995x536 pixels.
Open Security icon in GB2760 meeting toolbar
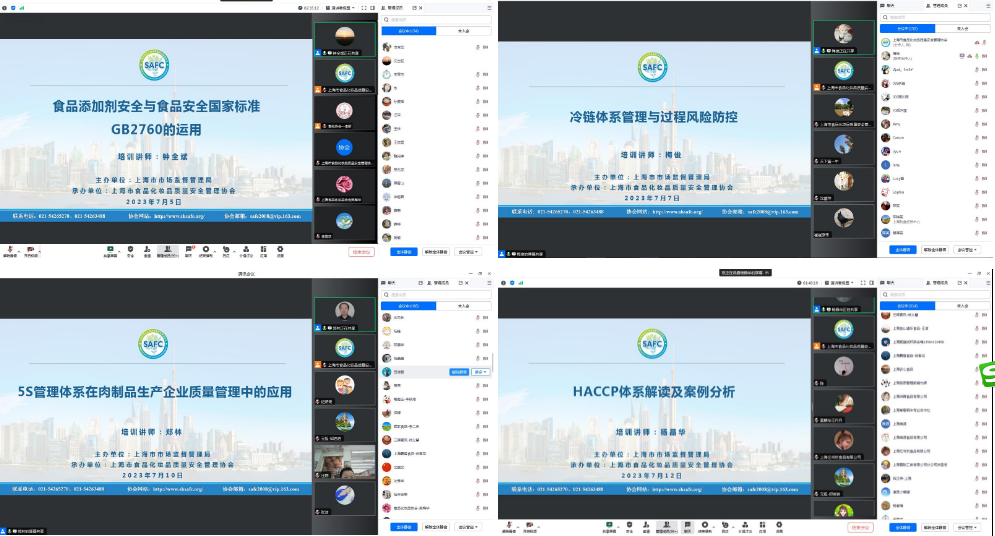point(129,250)
